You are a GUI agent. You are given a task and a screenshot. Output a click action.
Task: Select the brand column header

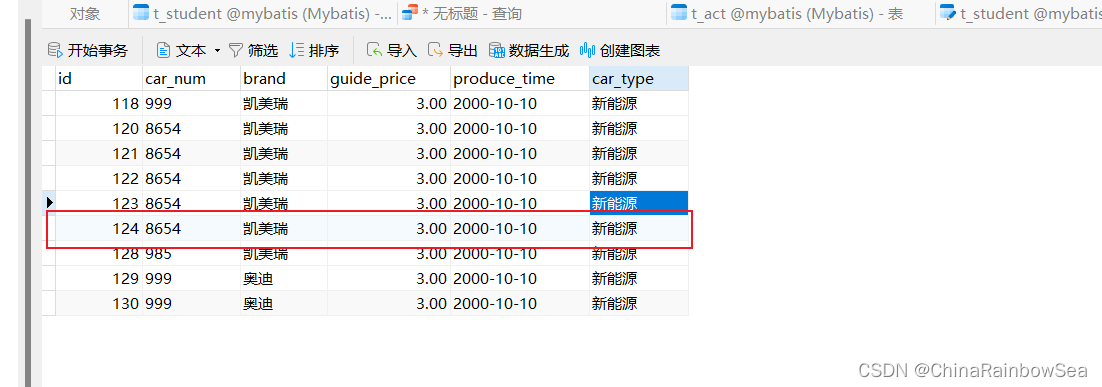point(284,79)
